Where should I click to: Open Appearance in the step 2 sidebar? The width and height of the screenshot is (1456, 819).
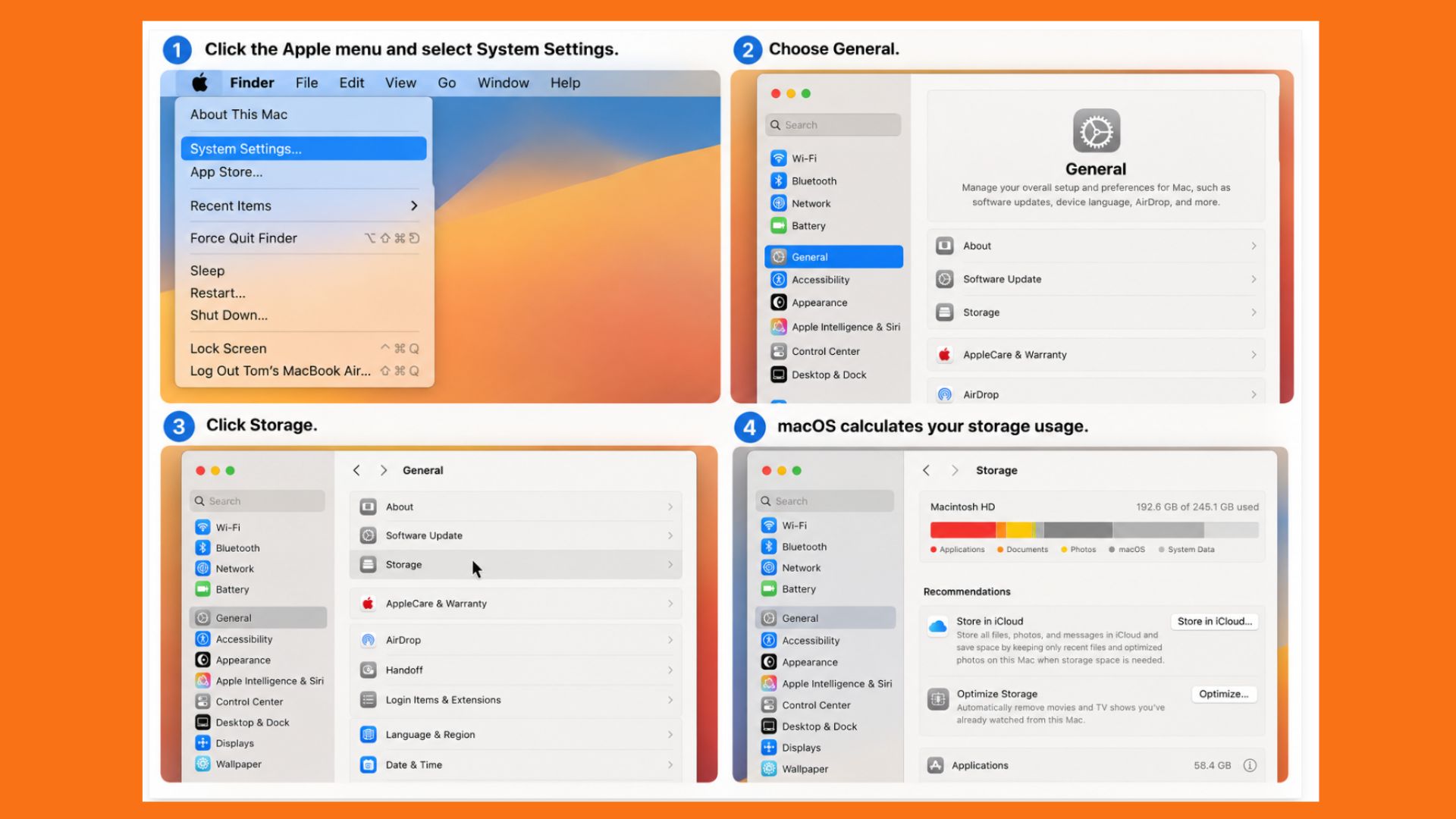818,303
